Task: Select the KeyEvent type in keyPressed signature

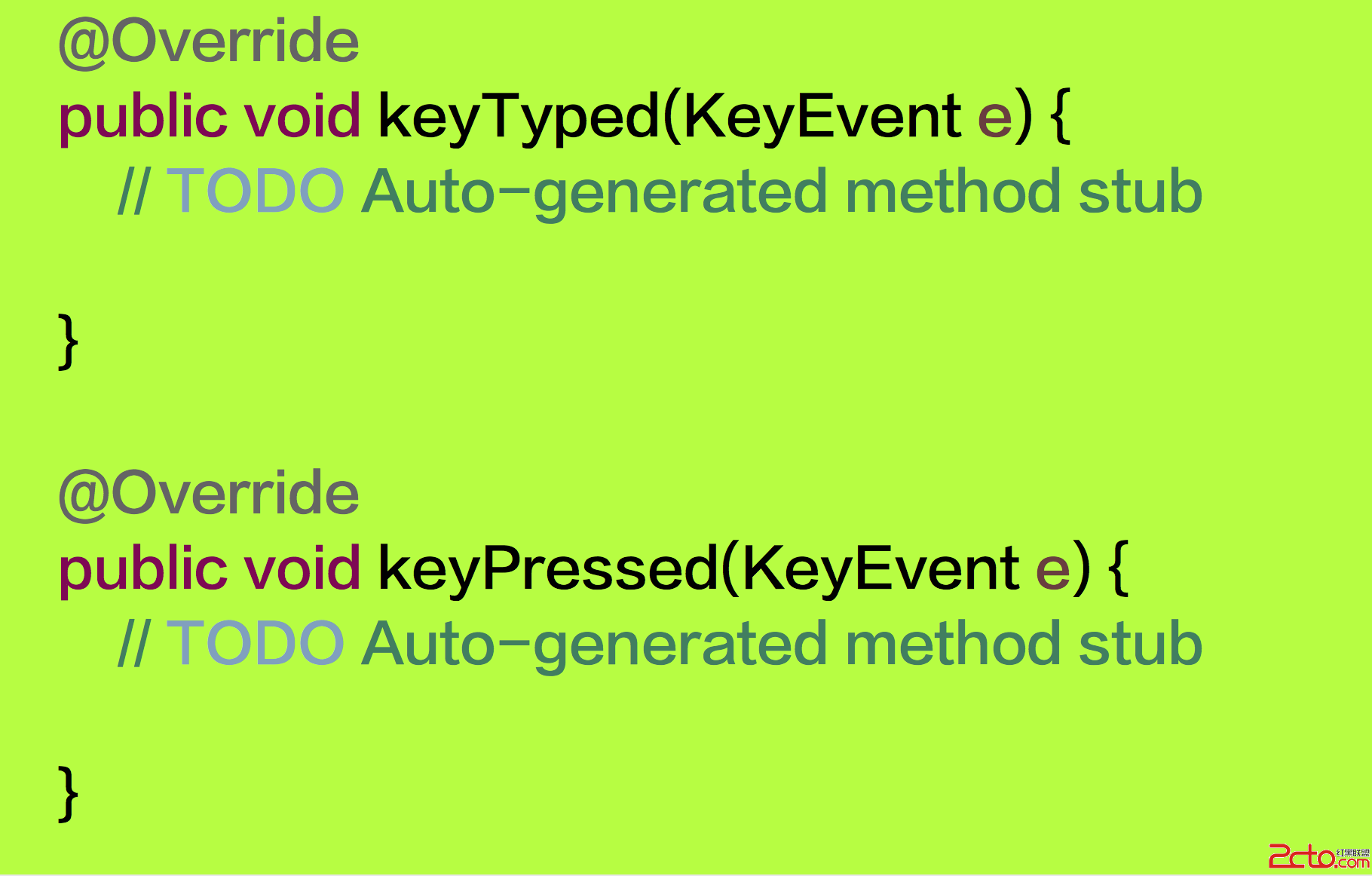Action: (x=881, y=570)
